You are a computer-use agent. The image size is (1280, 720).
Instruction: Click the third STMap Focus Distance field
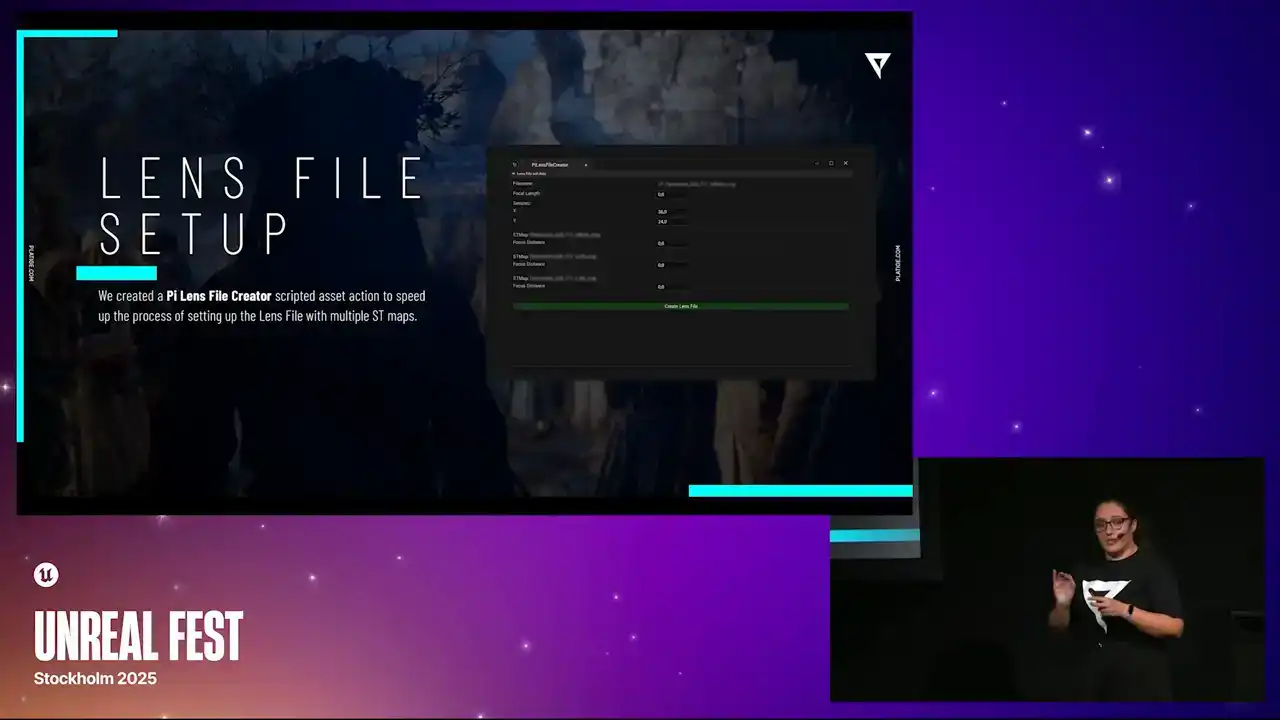coord(671,287)
